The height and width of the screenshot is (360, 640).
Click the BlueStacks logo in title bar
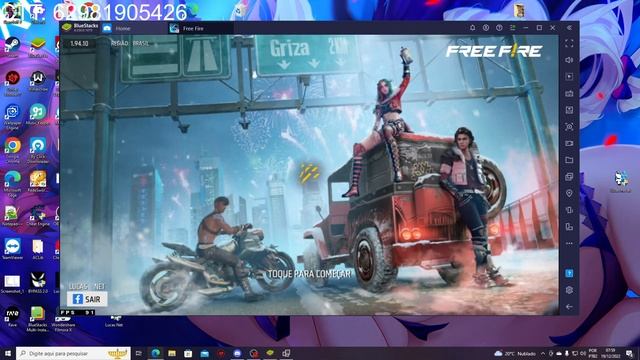coord(67,28)
